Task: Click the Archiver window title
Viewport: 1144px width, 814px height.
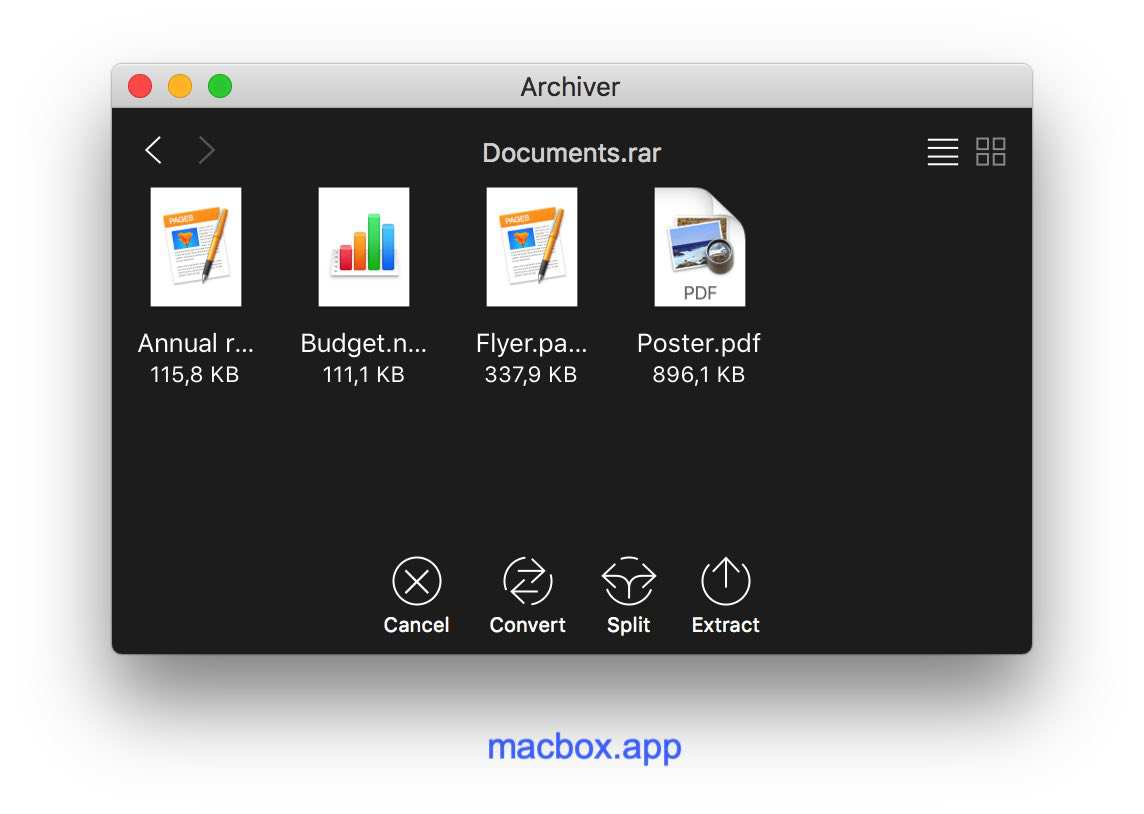Action: pos(570,87)
